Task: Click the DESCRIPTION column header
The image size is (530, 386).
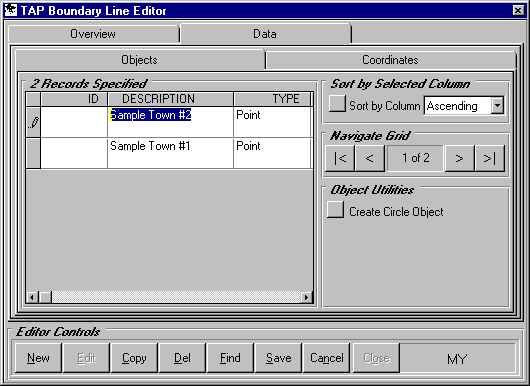Action: 170,99
